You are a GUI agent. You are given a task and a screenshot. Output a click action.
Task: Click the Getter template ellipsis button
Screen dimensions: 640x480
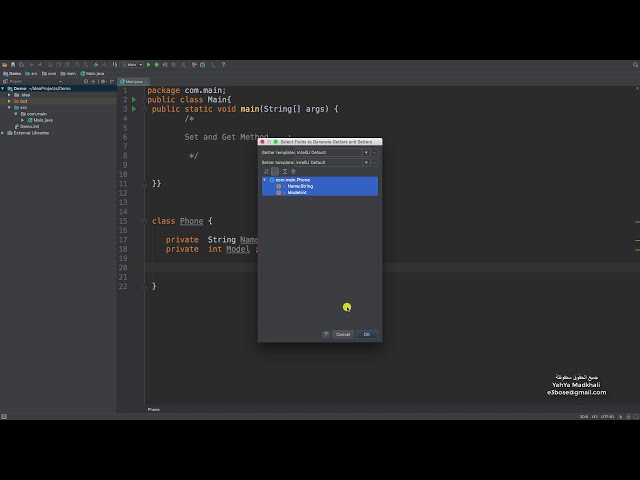[x=375, y=152]
